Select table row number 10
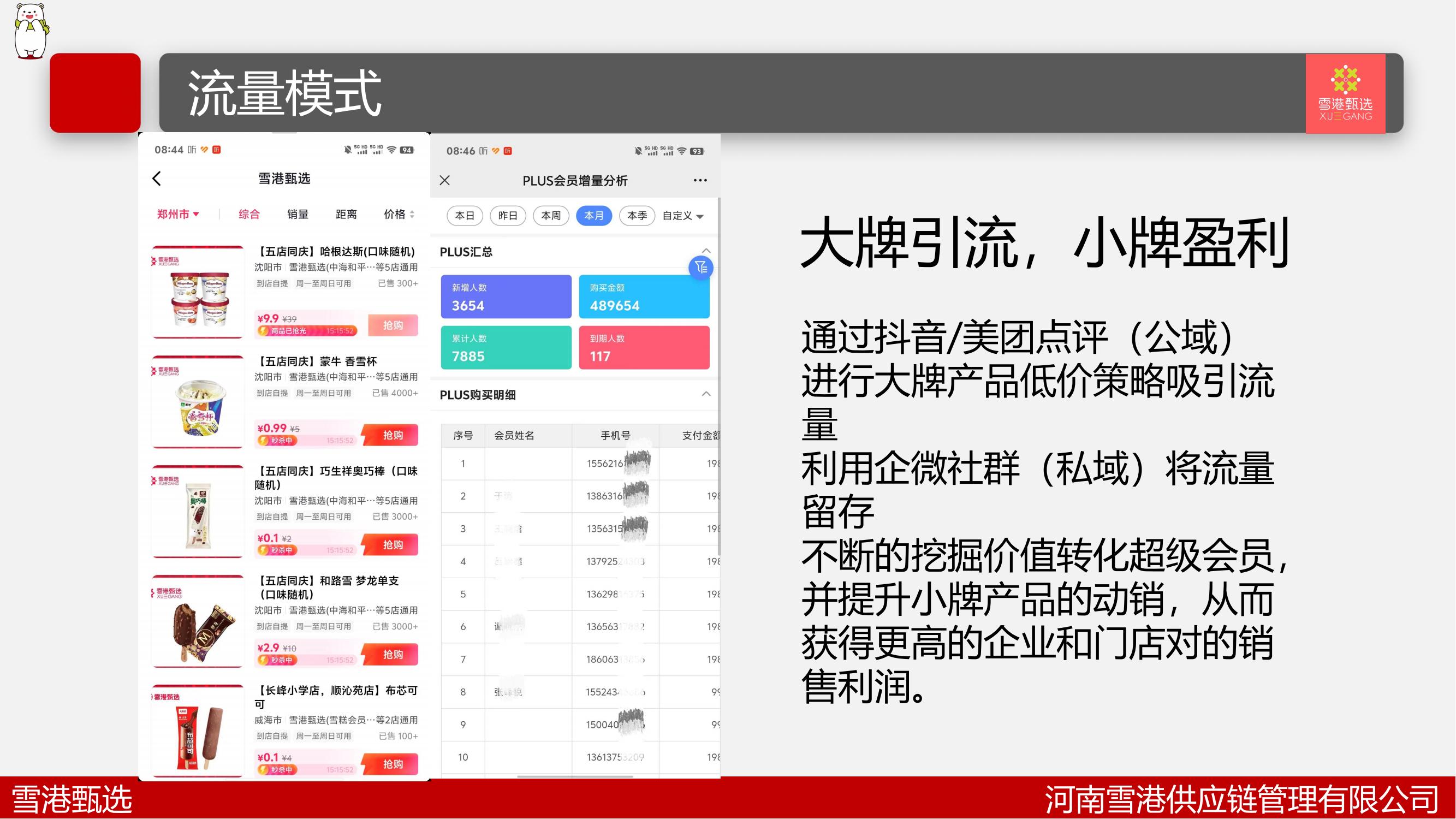1456x819 pixels. pos(580,757)
